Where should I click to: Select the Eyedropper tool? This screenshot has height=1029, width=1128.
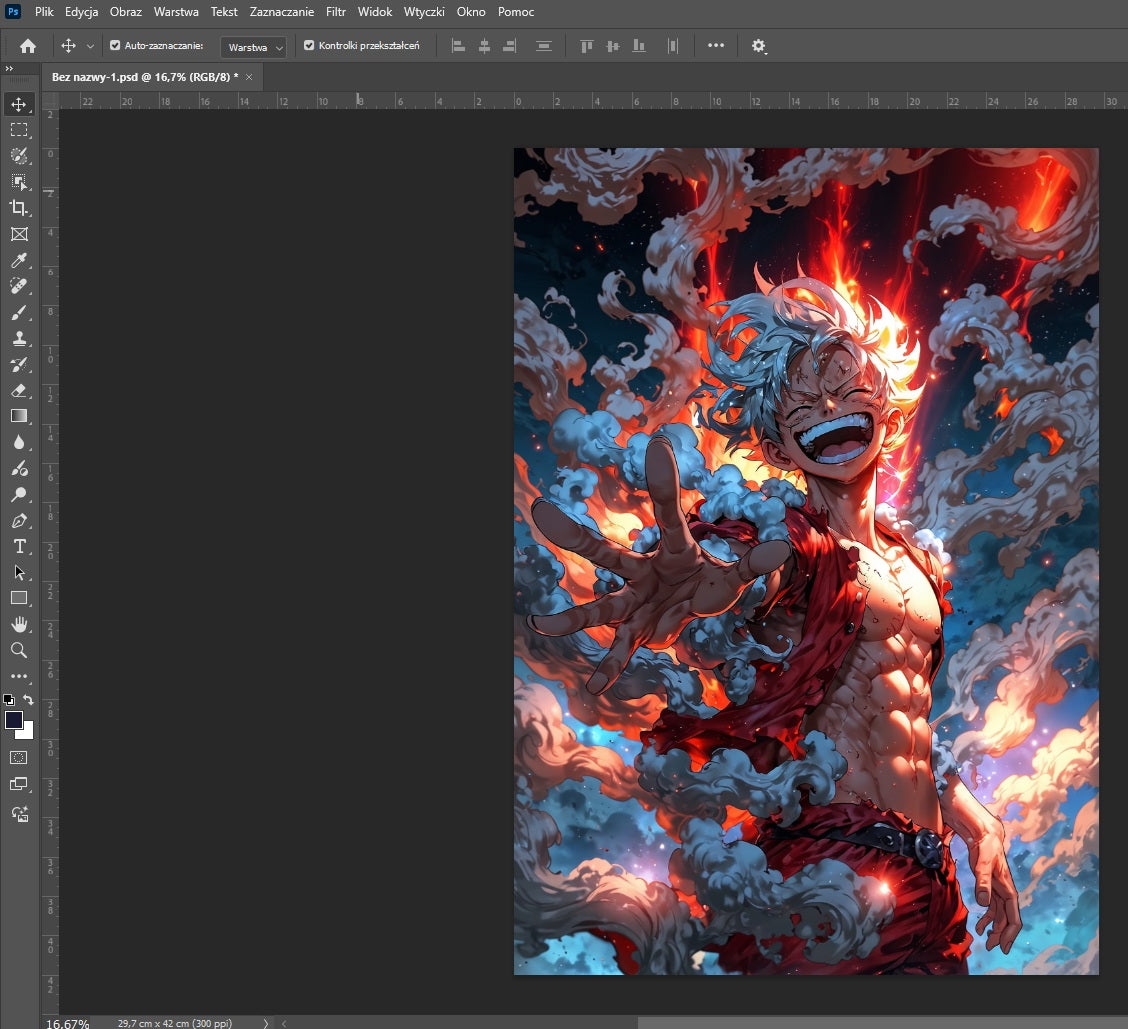pos(19,261)
